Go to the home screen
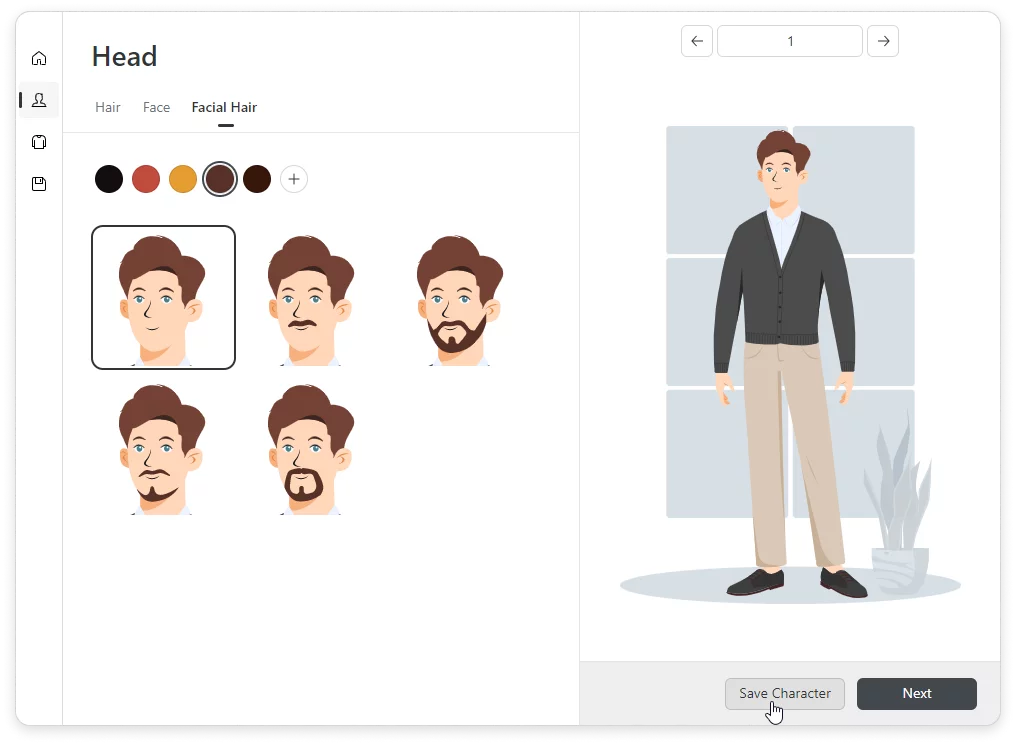Image resolution: width=1016 pixels, height=745 pixels. [39, 58]
